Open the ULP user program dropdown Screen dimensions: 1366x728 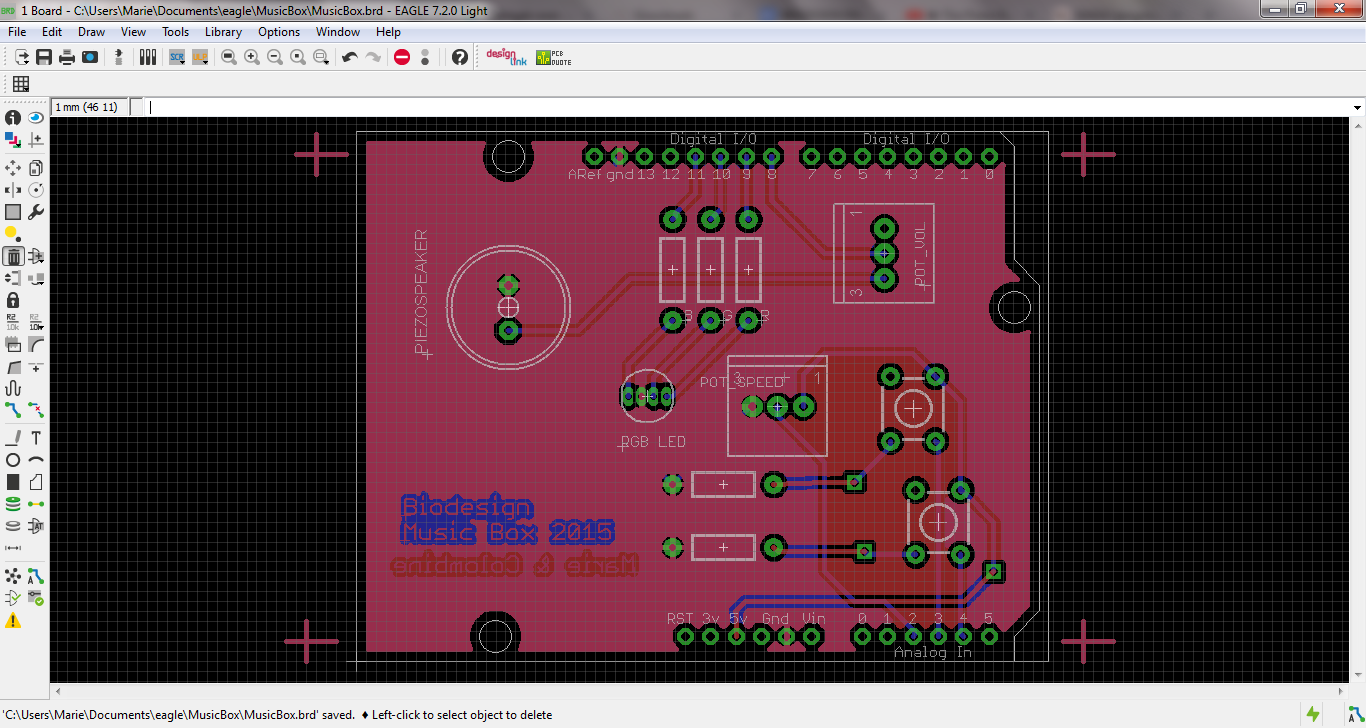(x=201, y=57)
